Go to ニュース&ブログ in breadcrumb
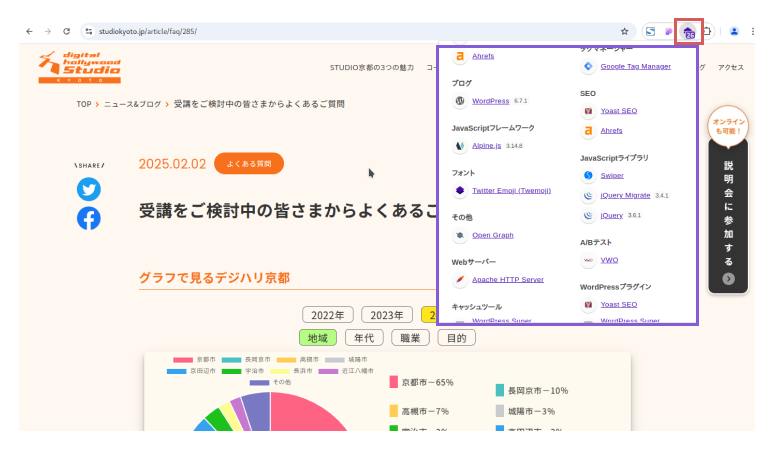 pyautogui.click(x=132, y=104)
